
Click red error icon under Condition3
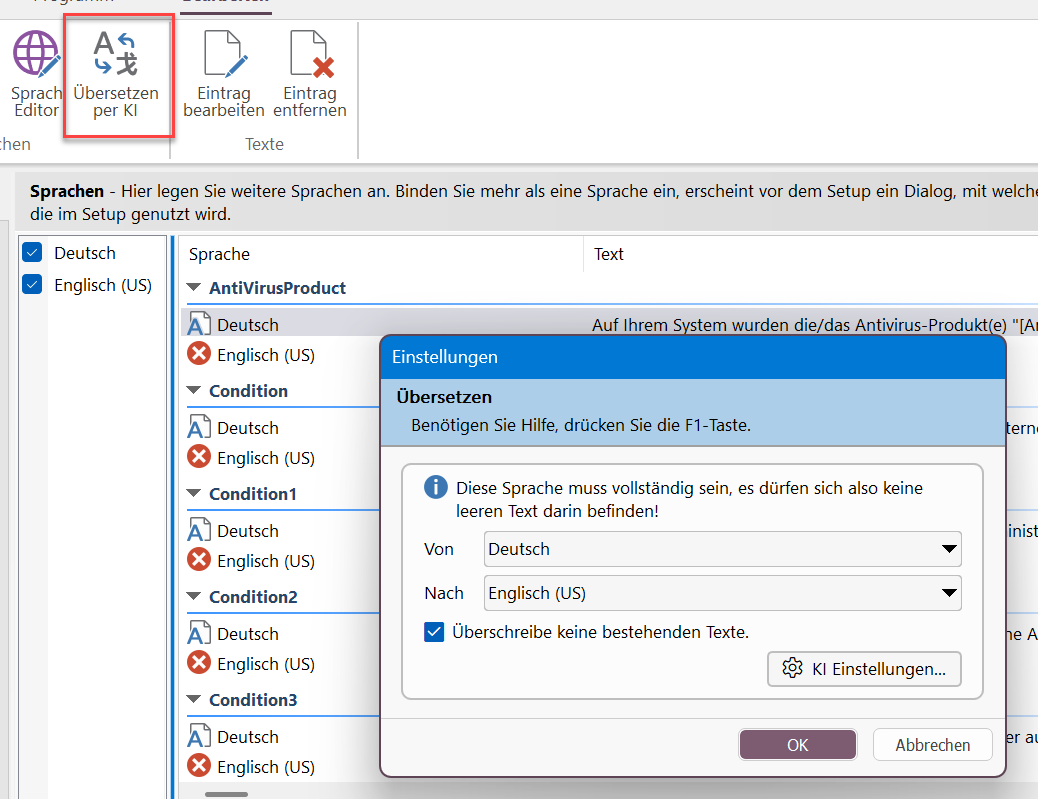point(199,766)
